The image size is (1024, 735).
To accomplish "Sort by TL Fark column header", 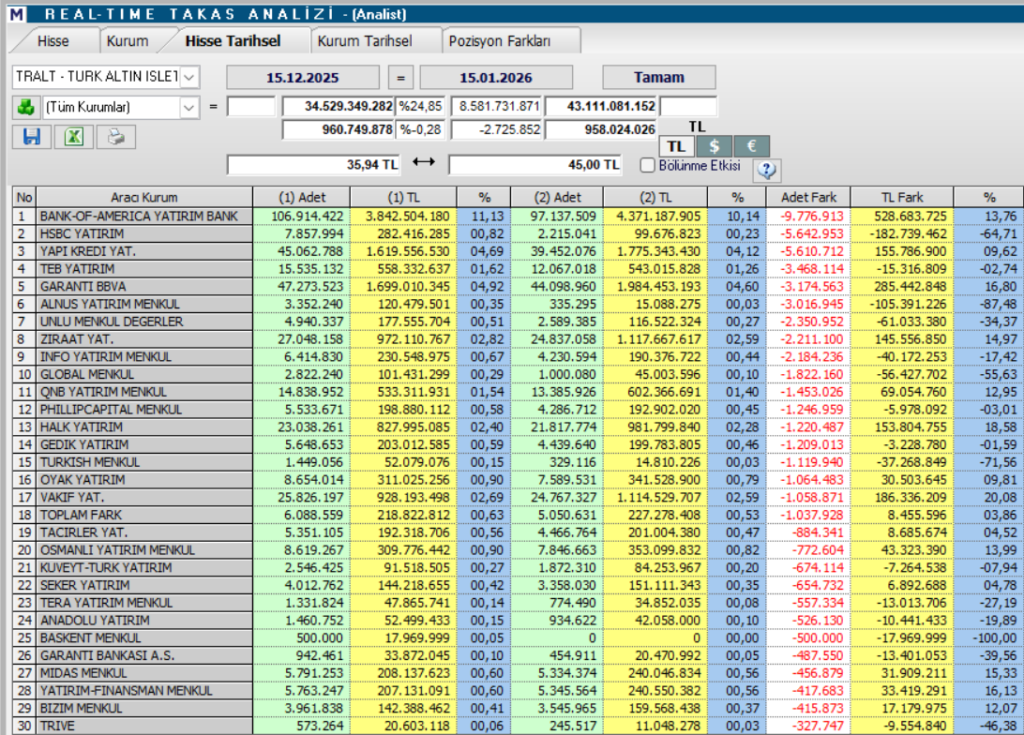I will coord(903,197).
